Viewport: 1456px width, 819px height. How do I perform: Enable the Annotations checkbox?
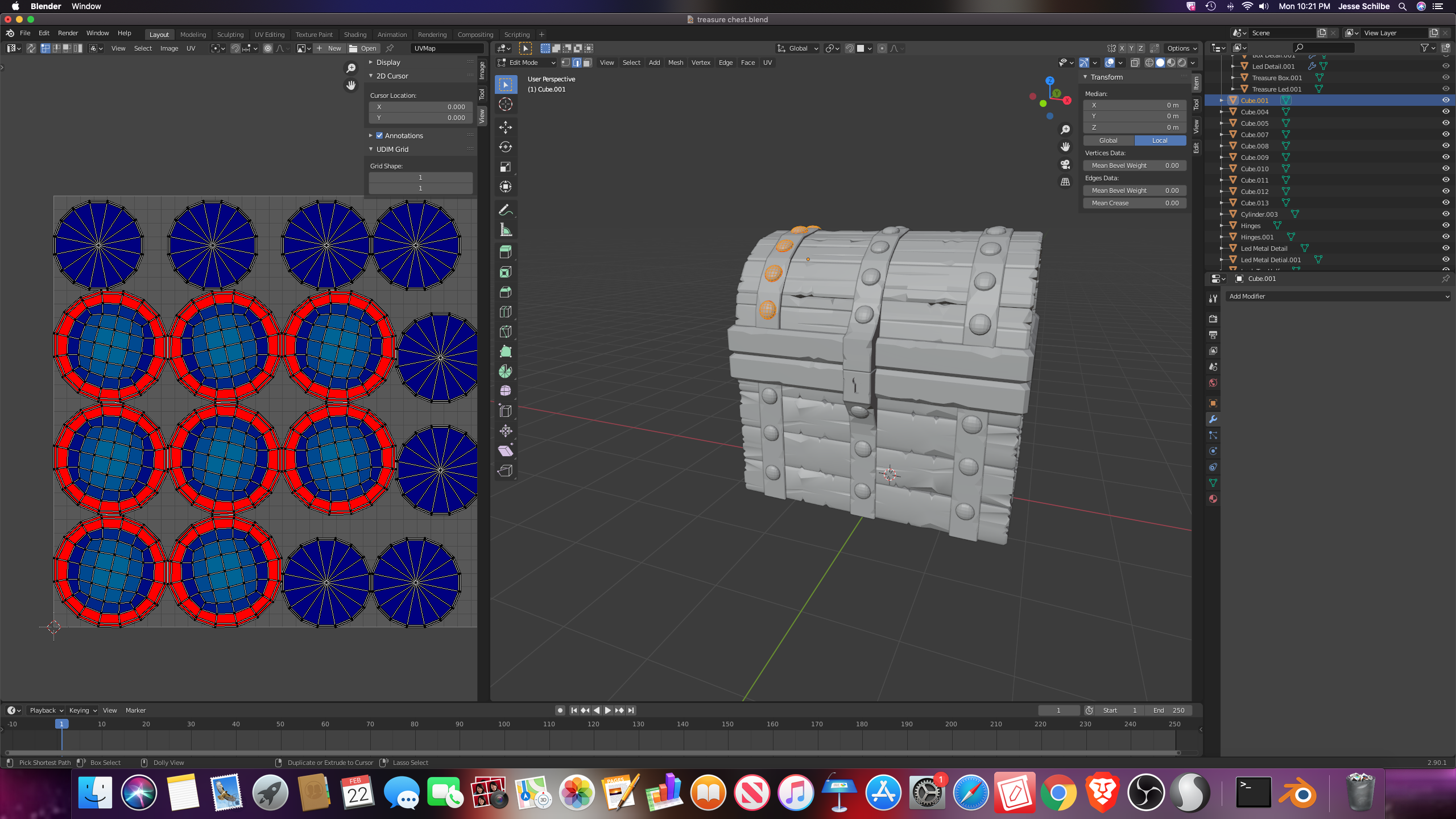(x=379, y=135)
